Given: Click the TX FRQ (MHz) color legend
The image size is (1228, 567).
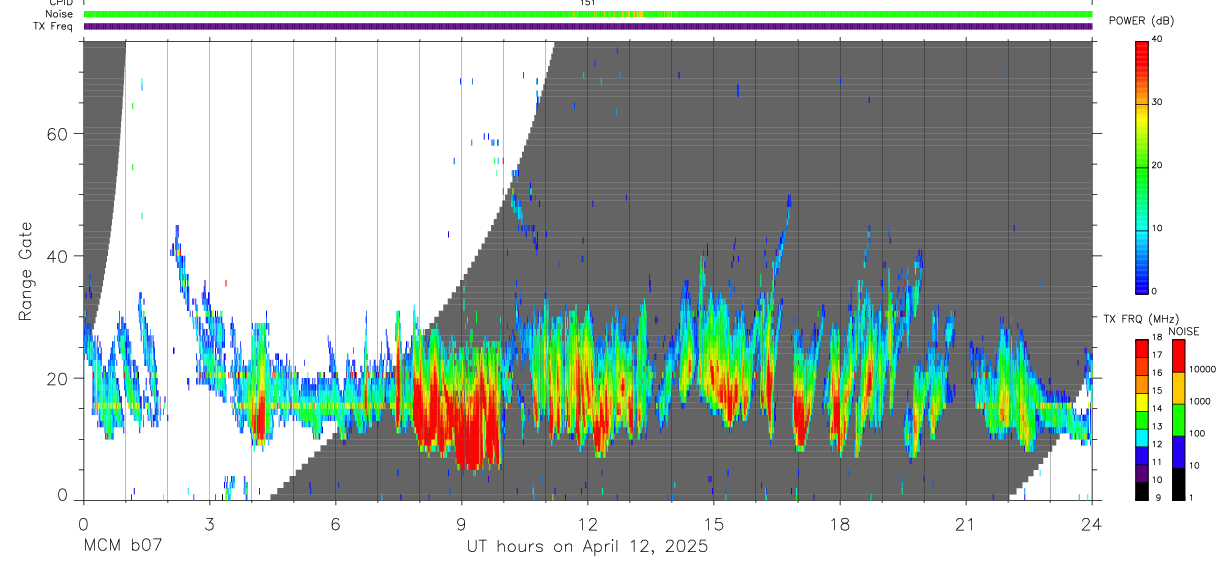Looking at the screenshot, I should click(1142, 419).
